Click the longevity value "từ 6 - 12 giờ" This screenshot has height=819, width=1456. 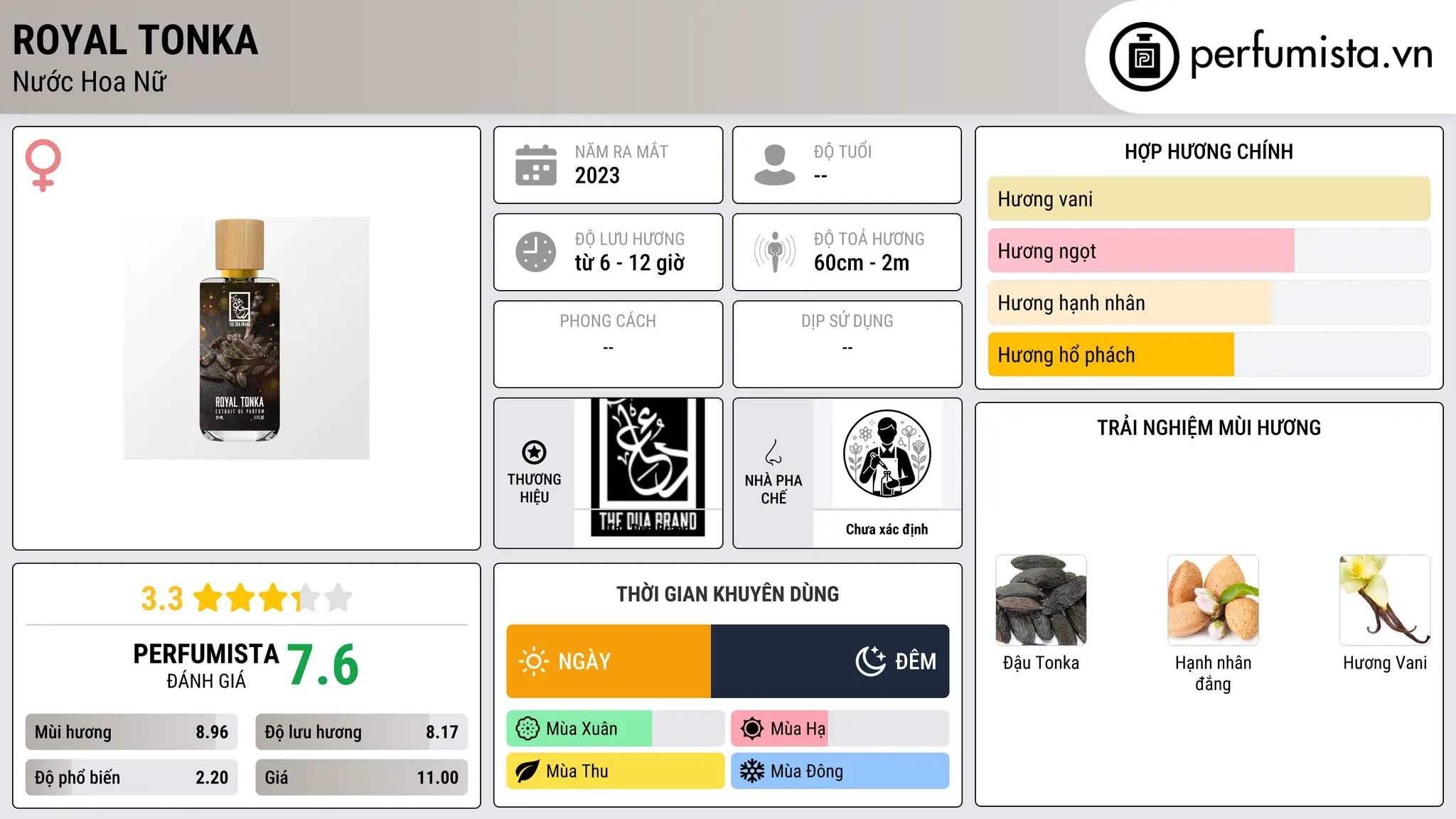pyautogui.click(x=630, y=263)
